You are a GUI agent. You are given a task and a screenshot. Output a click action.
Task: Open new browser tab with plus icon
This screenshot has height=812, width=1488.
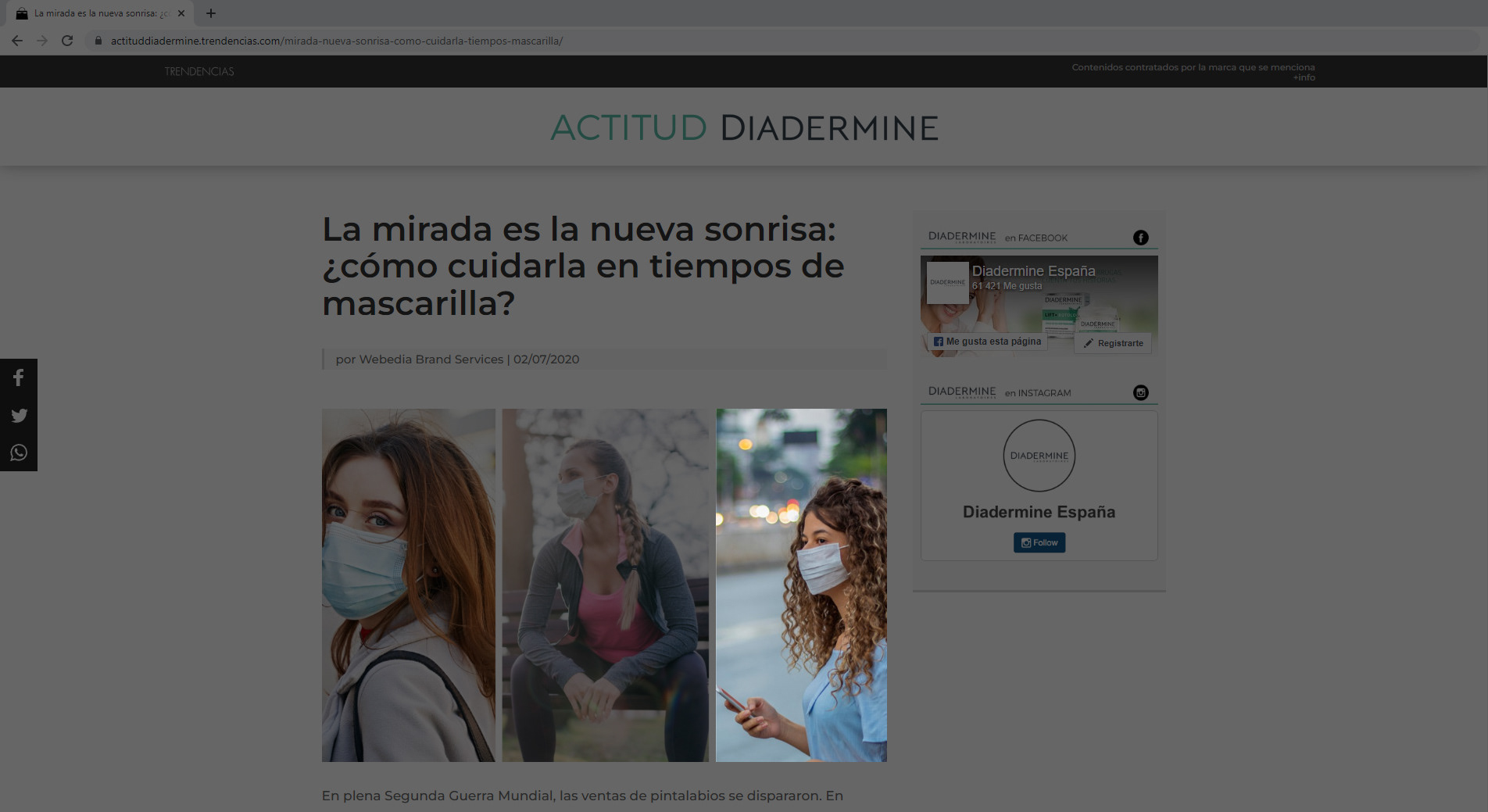pyautogui.click(x=211, y=13)
